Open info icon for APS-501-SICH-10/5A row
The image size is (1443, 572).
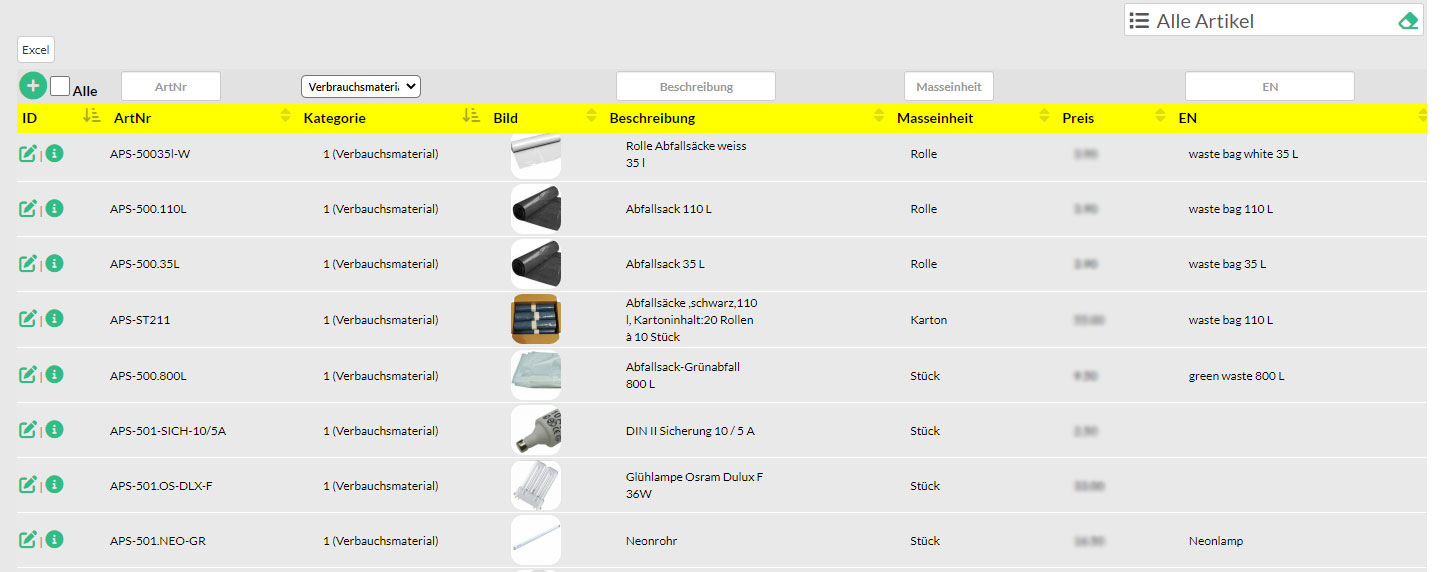point(55,430)
